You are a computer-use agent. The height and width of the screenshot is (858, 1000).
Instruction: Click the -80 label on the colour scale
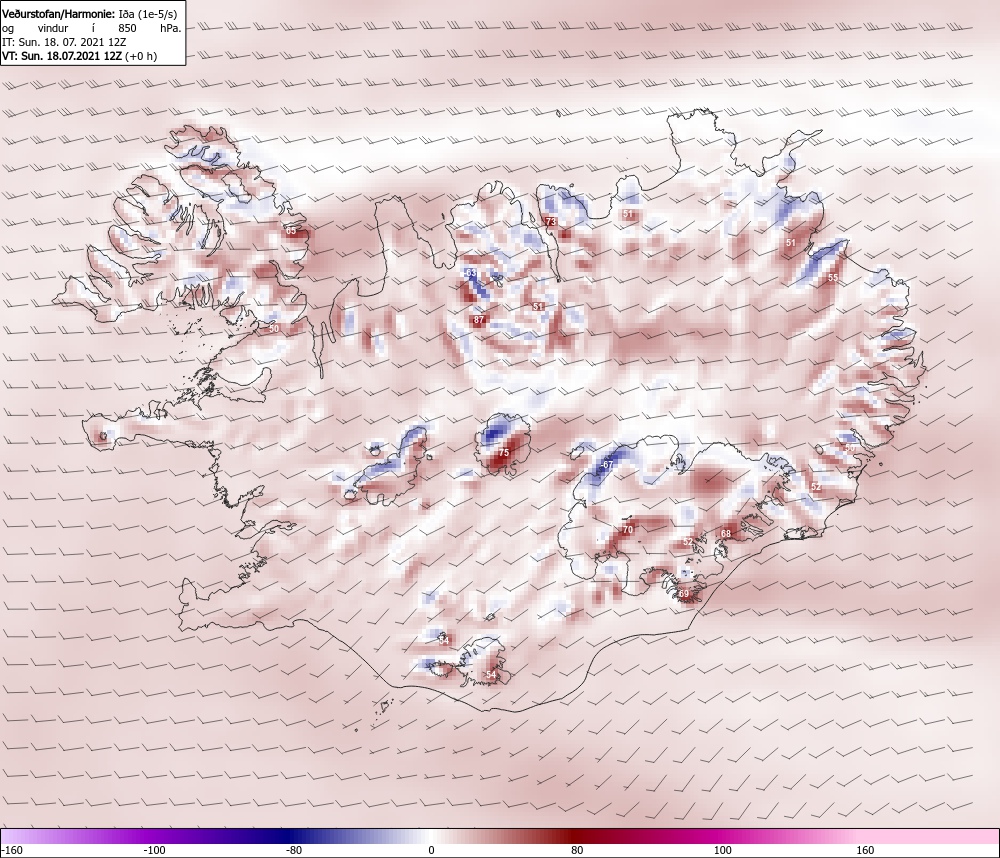click(293, 850)
